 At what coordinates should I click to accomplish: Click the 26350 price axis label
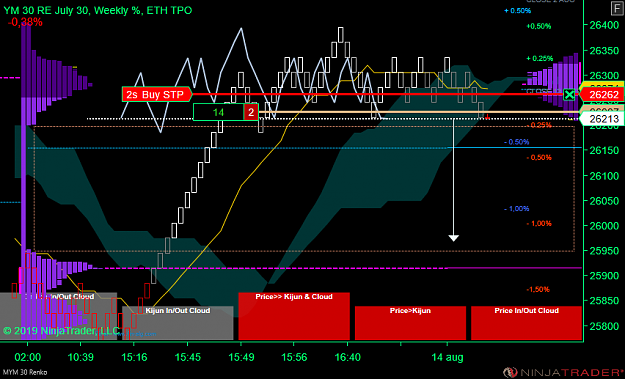[604, 51]
